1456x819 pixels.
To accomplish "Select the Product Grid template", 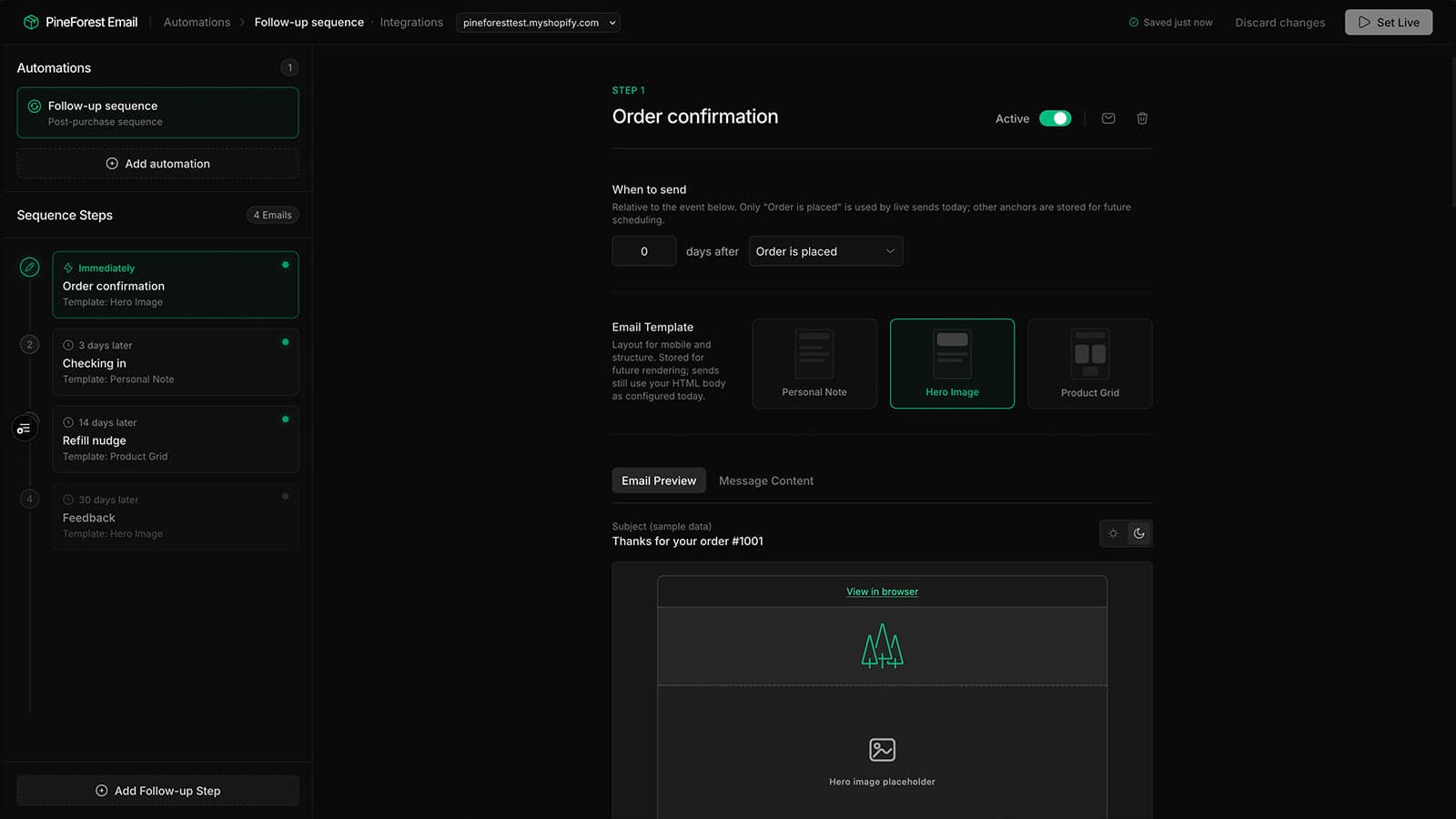I will coord(1090,363).
